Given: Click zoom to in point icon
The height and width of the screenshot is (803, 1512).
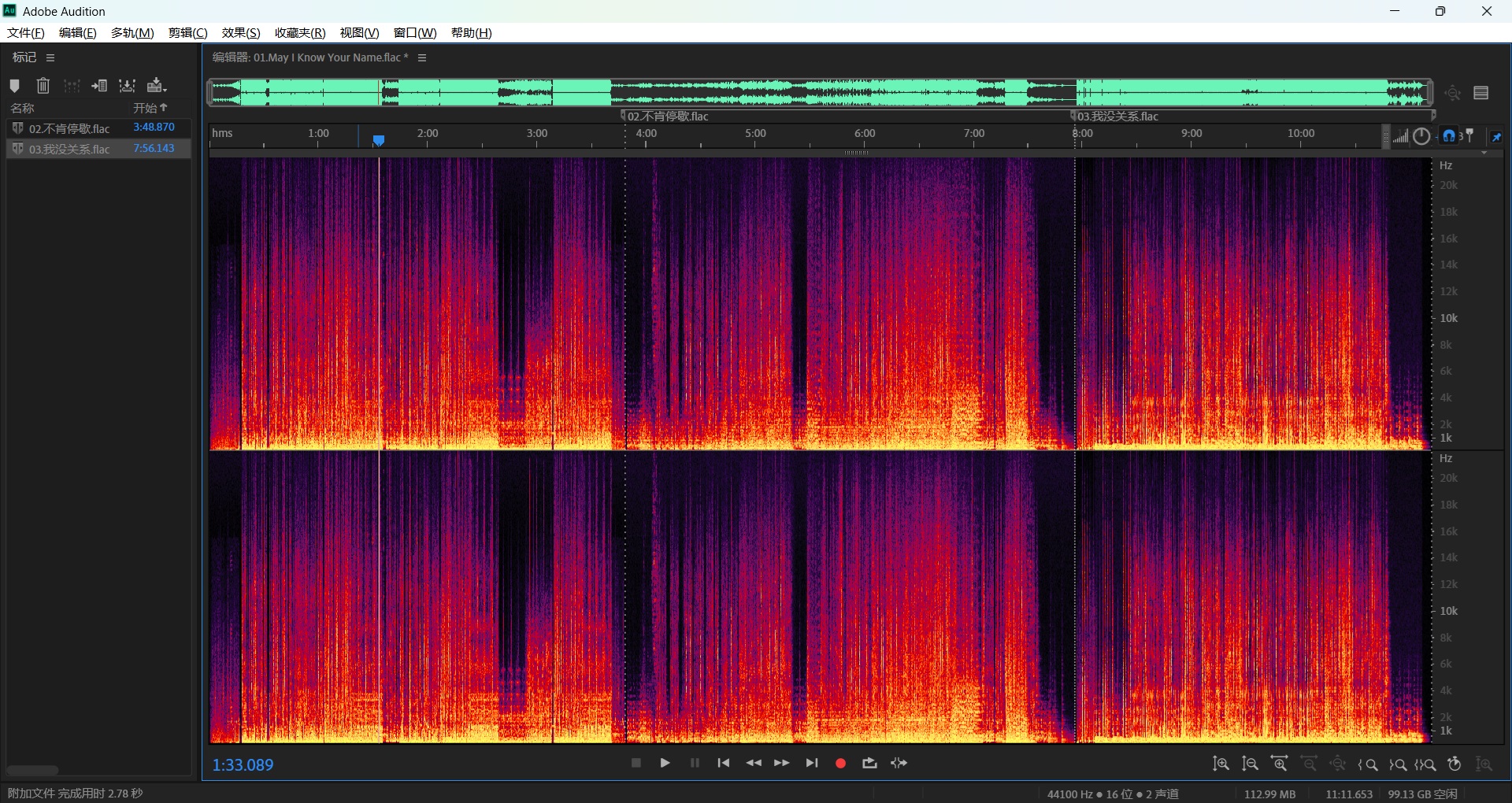Looking at the screenshot, I should click(x=1368, y=764).
